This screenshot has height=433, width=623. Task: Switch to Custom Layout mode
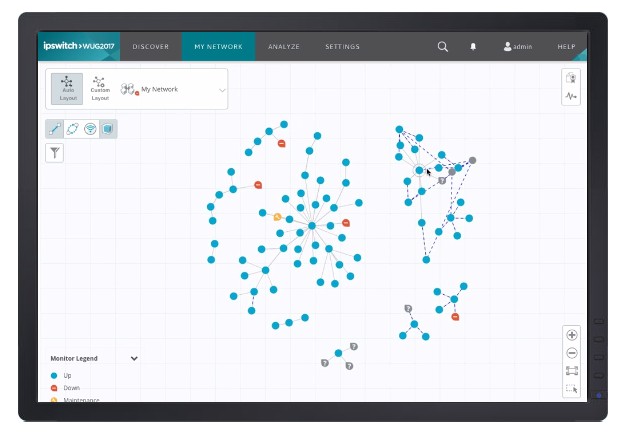click(99, 88)
